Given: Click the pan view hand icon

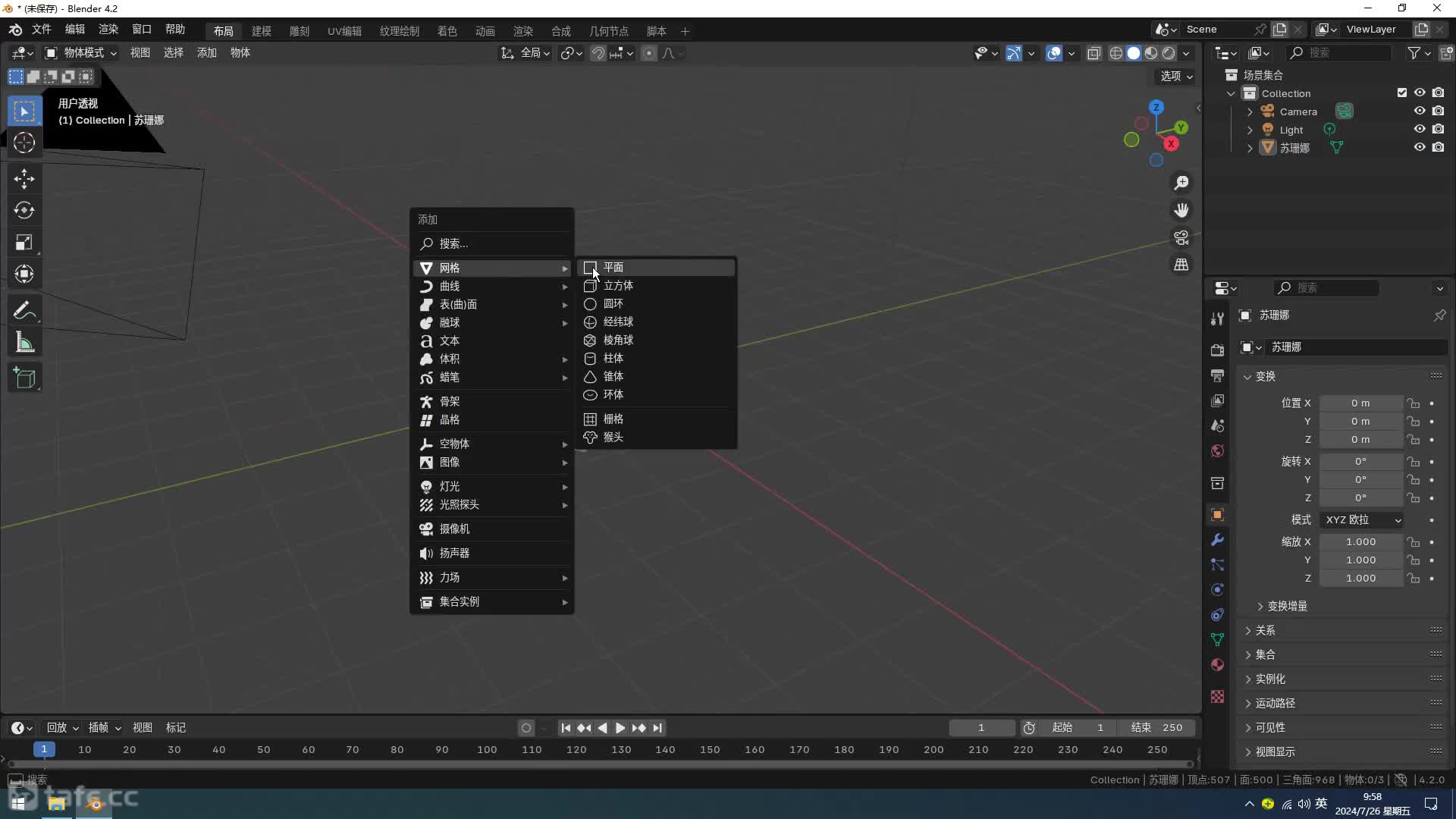Looking at the screenshot, I should [1181, 210].
